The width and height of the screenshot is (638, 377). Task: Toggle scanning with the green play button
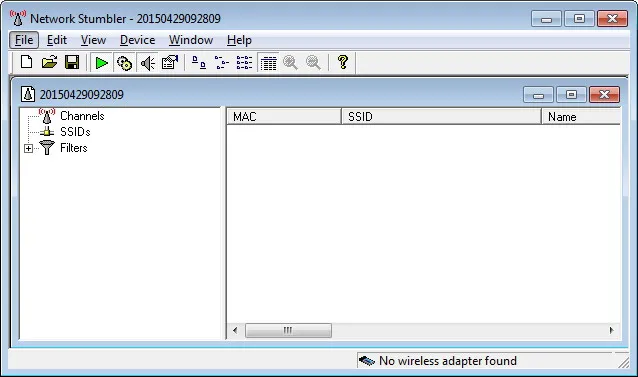pos(101,63)
